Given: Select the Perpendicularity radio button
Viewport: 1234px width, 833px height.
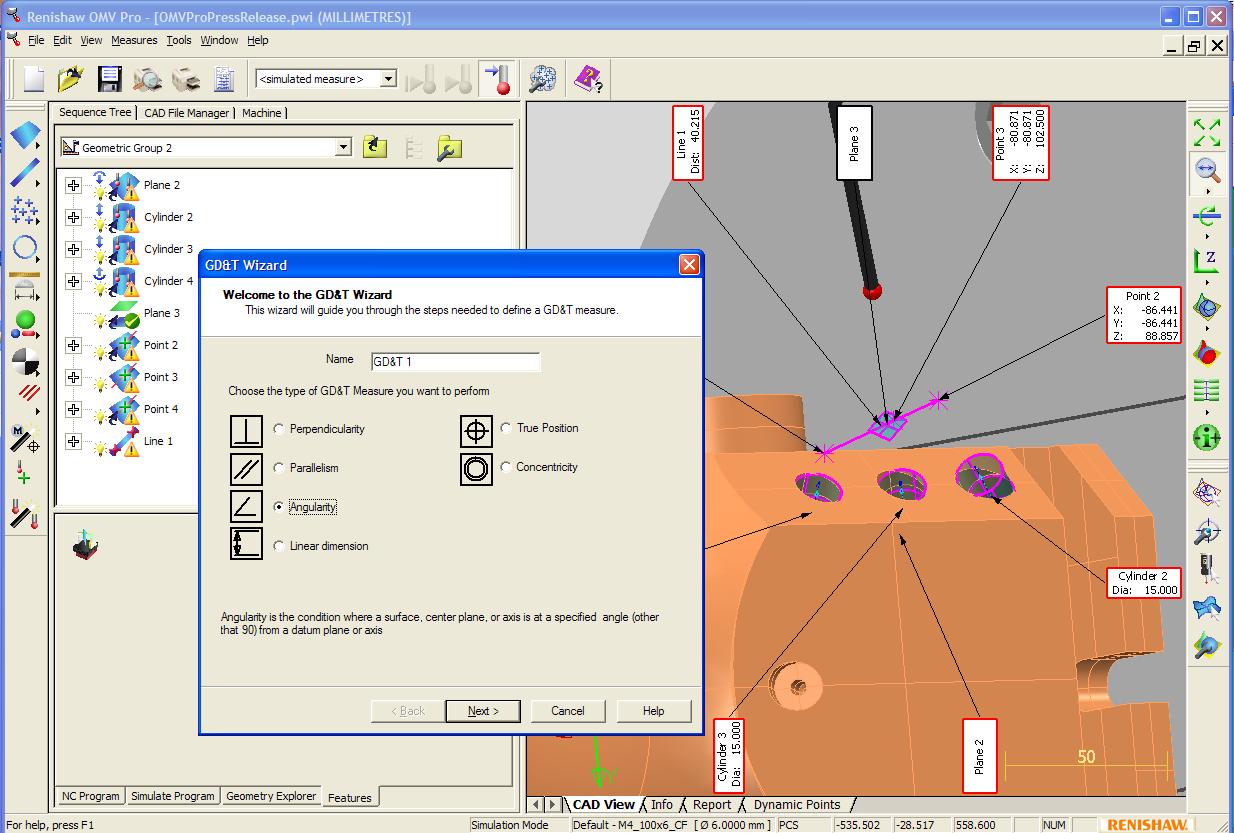Looking at the screenshot, I should pos(279,429).
